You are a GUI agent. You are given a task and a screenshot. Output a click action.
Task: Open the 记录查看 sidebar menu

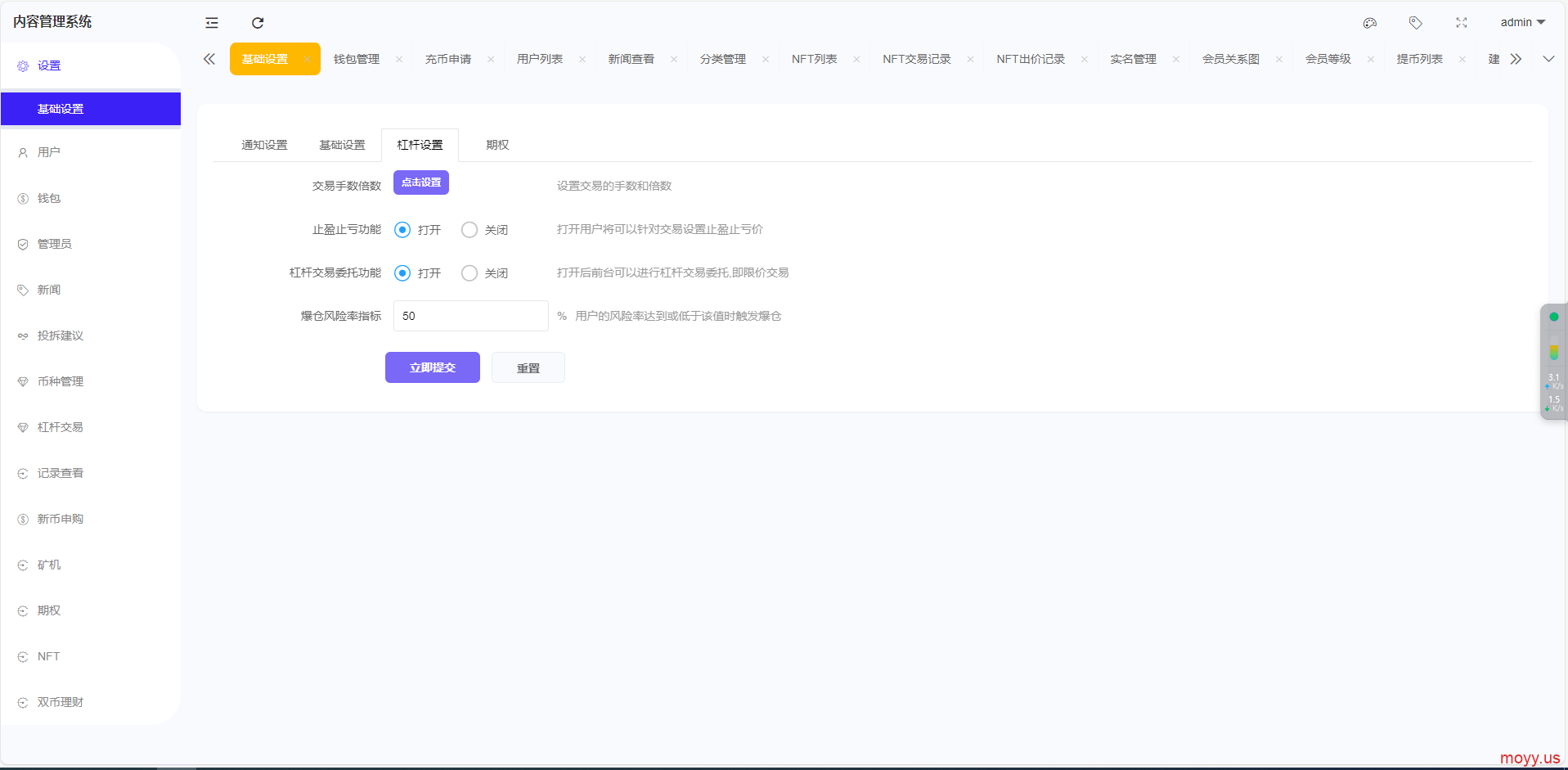click(x=91, y=473)
